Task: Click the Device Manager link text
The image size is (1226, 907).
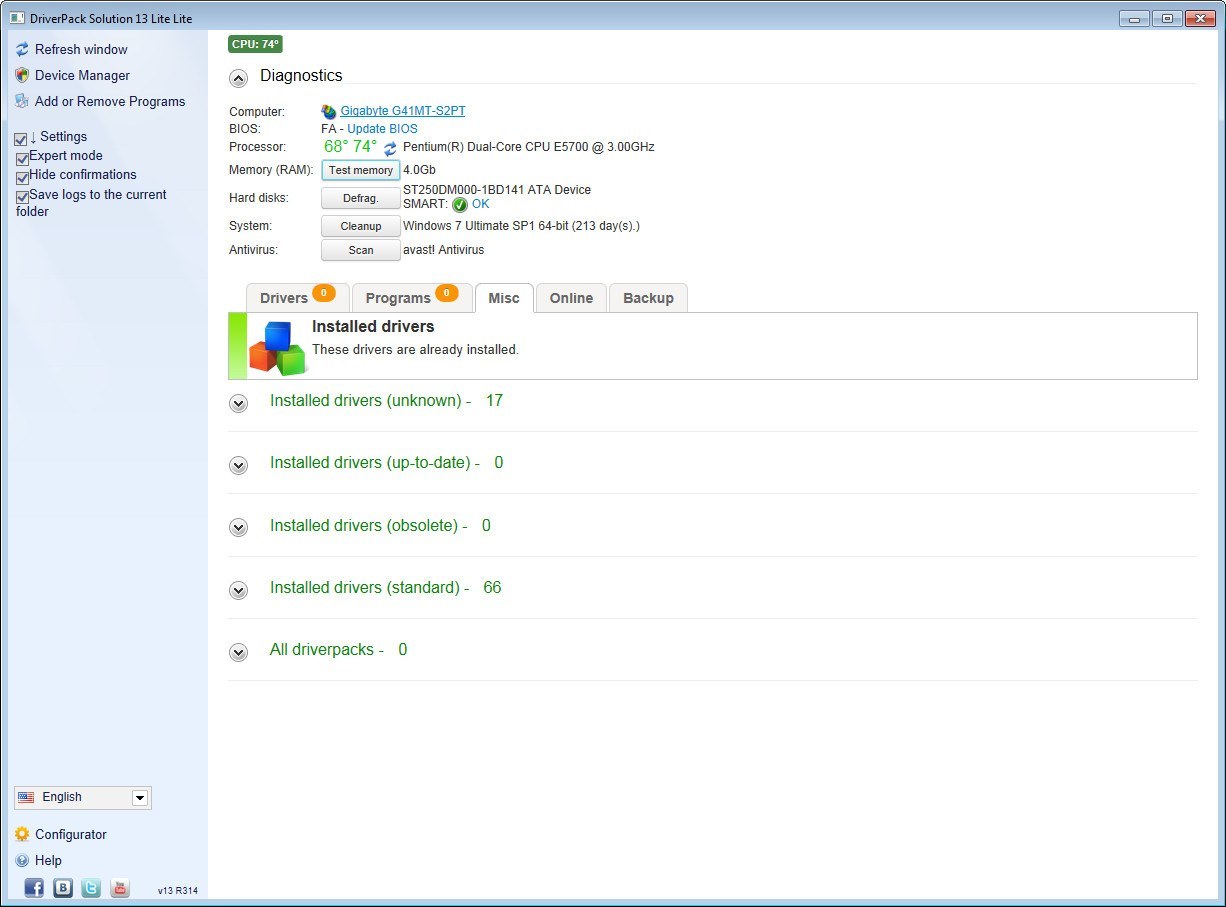Action: pyautogui.click(x=82, y=75)
